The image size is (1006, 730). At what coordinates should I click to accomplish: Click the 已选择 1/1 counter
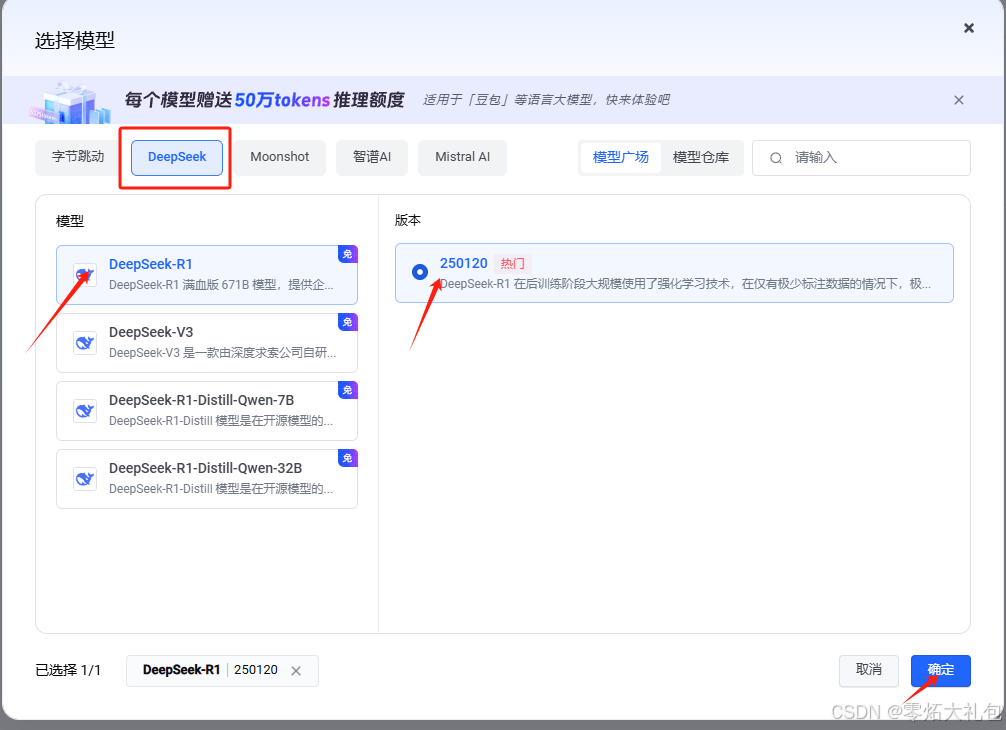tap(68, 670)
